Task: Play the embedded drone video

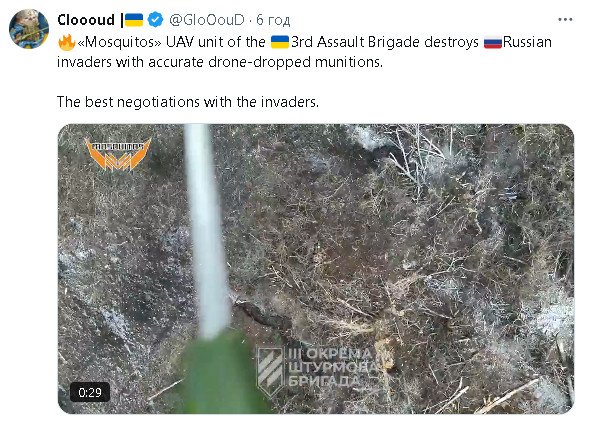Action: click(x=316, y=269)
